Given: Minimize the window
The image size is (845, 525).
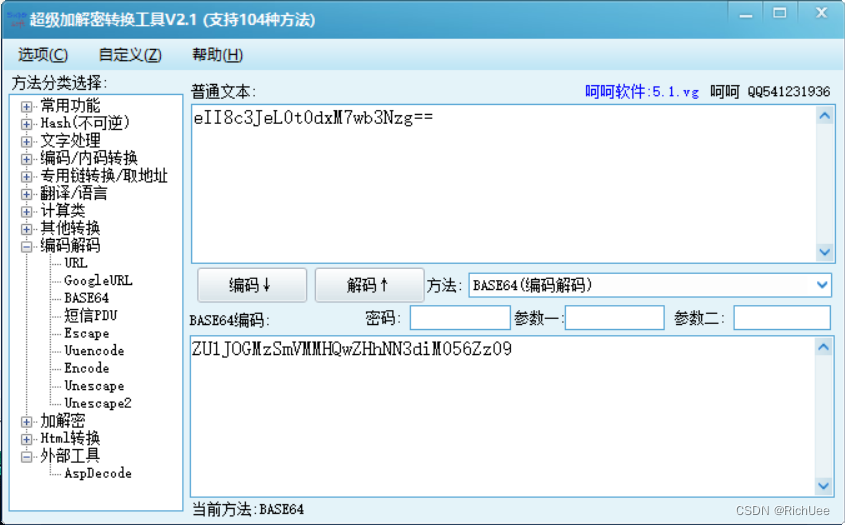Looking at the screenshot, I should click(746, 15).
